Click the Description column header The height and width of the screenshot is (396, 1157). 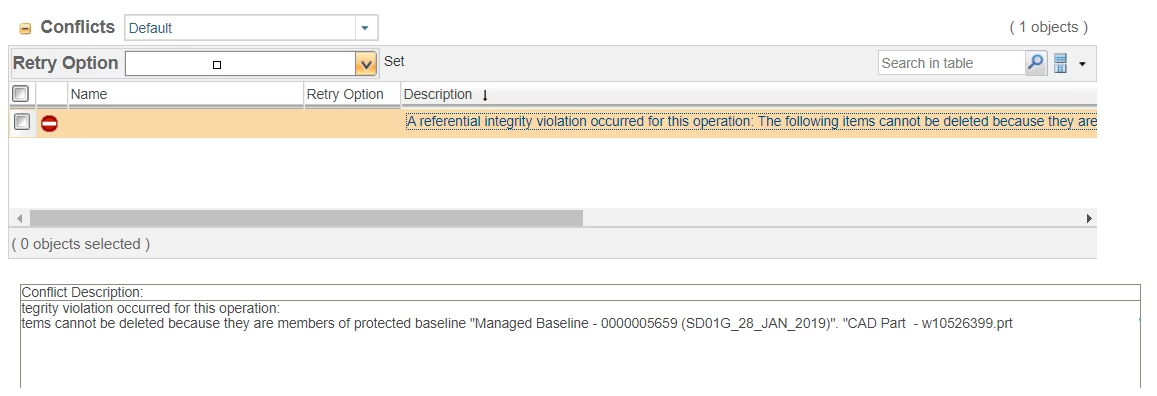point(438,94)
